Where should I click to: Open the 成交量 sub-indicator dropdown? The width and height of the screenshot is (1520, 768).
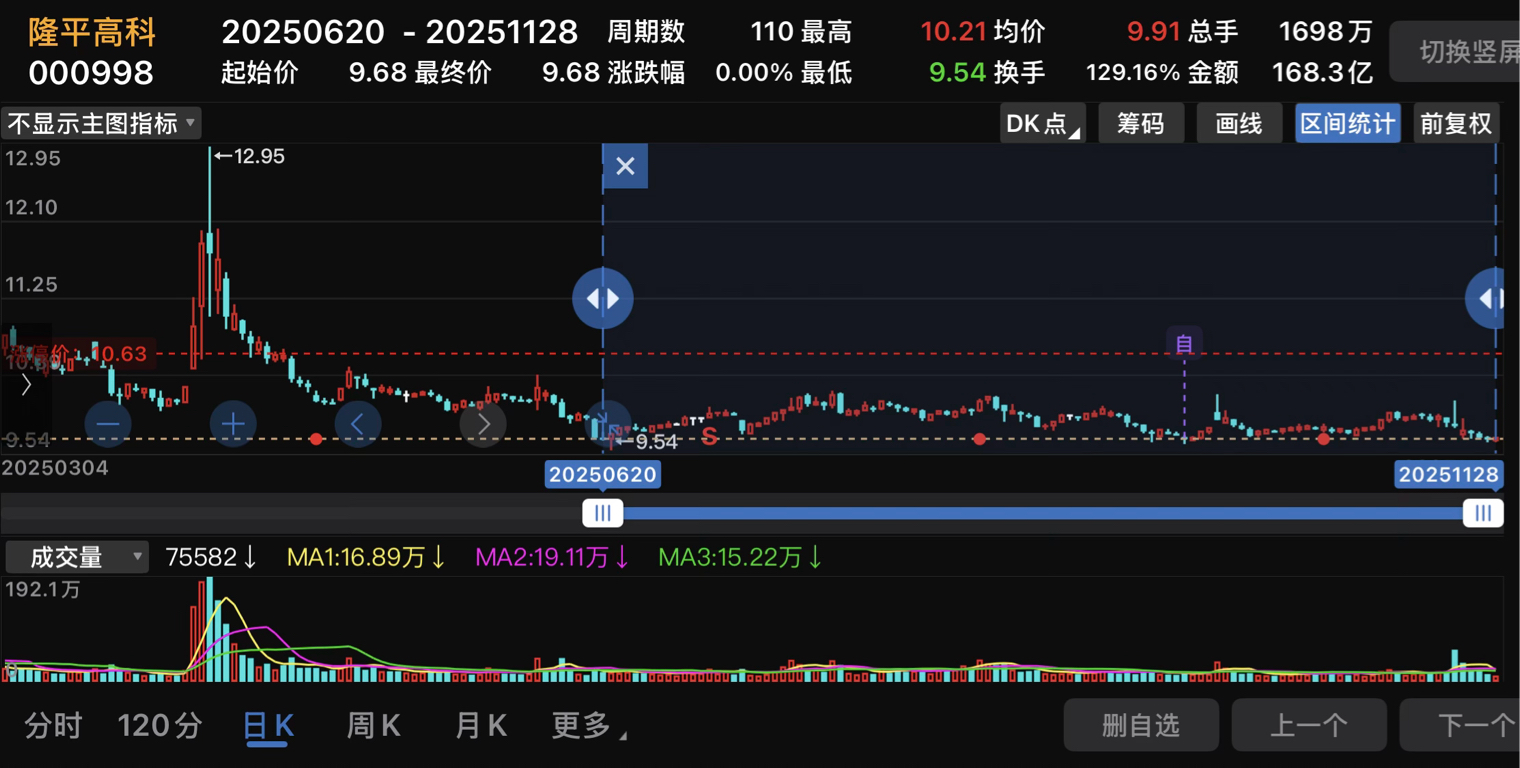pos(77,557)
